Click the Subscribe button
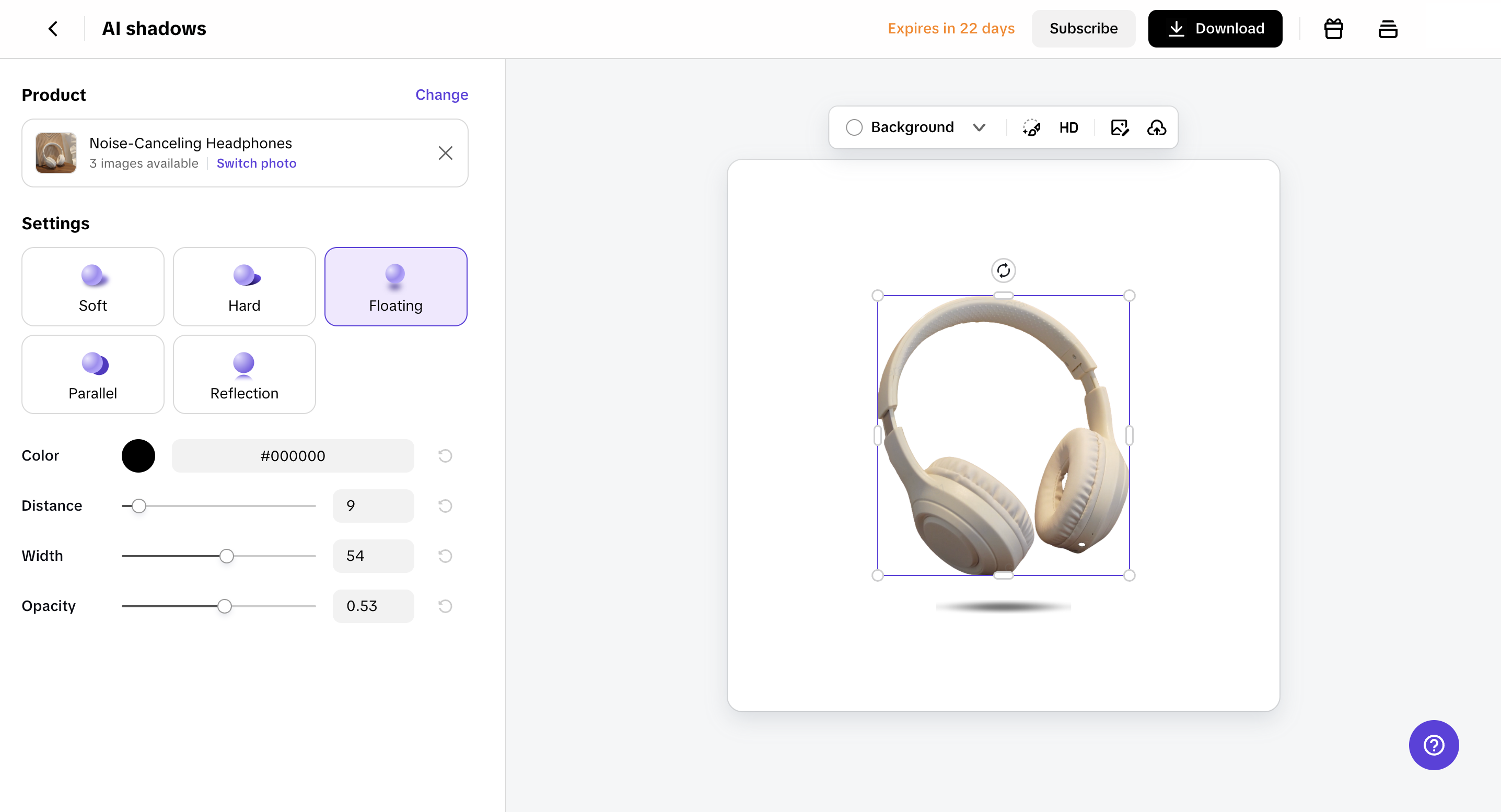This screenshot has height=812, width=1501. [x=1083, y=28]
